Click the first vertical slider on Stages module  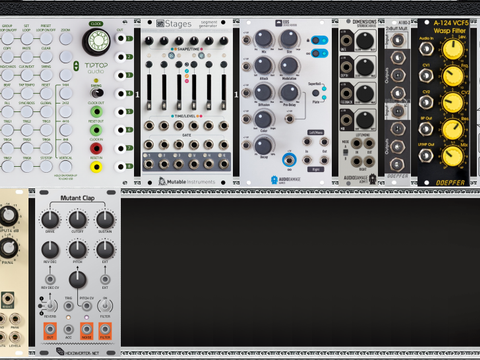pyautogui.click(x=149, y=92)
